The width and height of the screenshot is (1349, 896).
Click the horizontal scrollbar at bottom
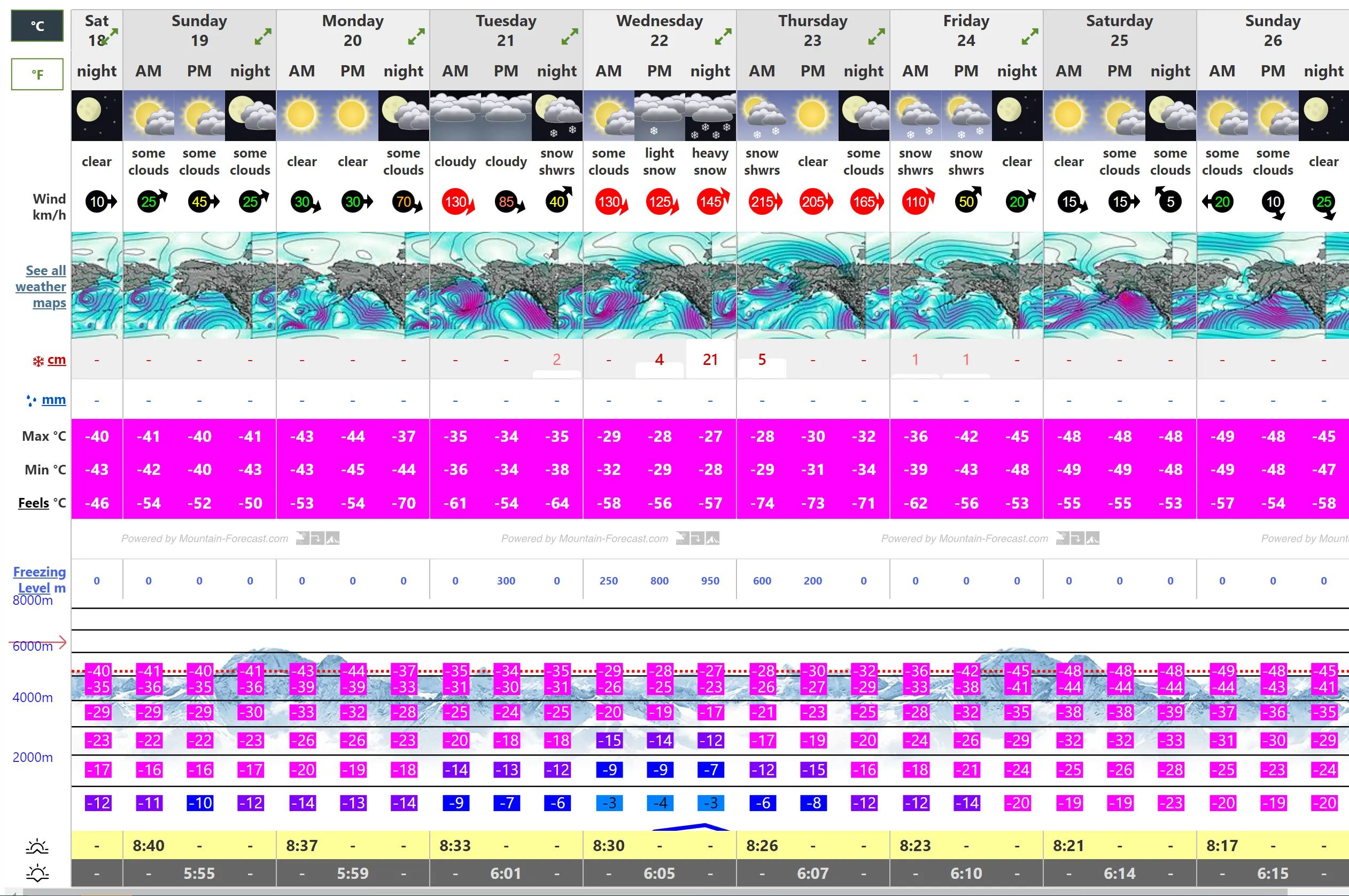tap(655, 892)
